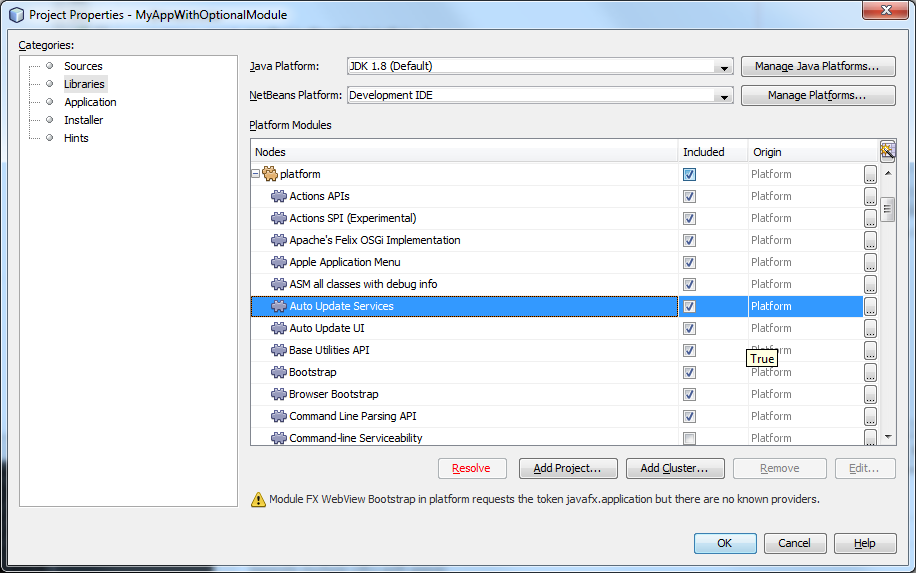
Task: Click the Project Properties title bar icon
Action: (x=16, y=15)
